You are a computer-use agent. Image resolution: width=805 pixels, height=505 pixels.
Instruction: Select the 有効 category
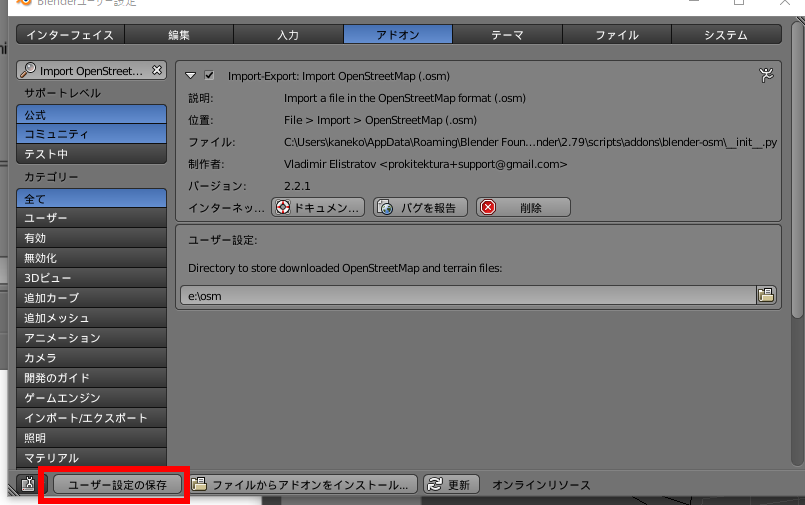[x=91, y=238]
